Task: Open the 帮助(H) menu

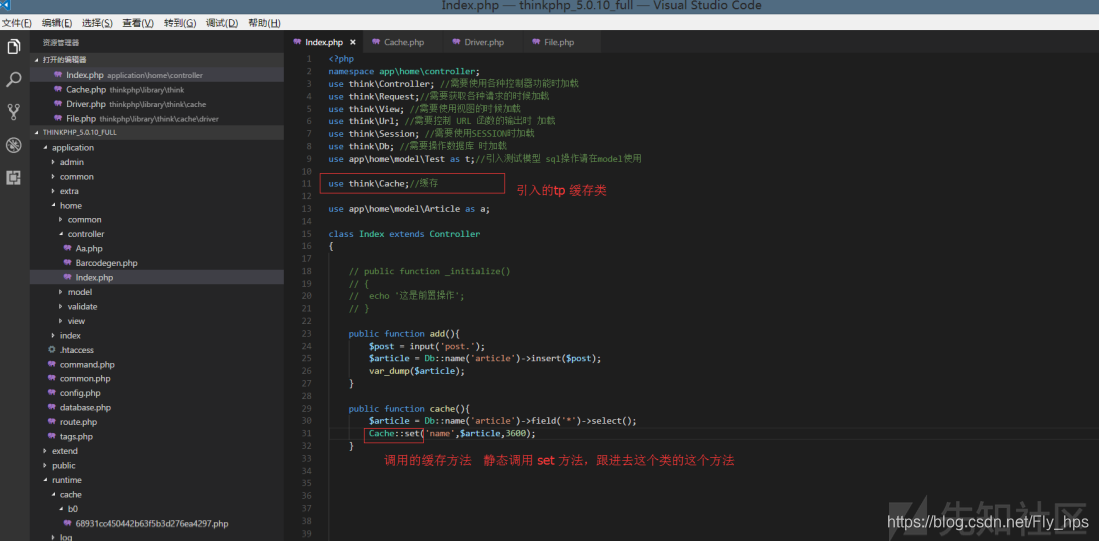Action: tap(264, 23)
